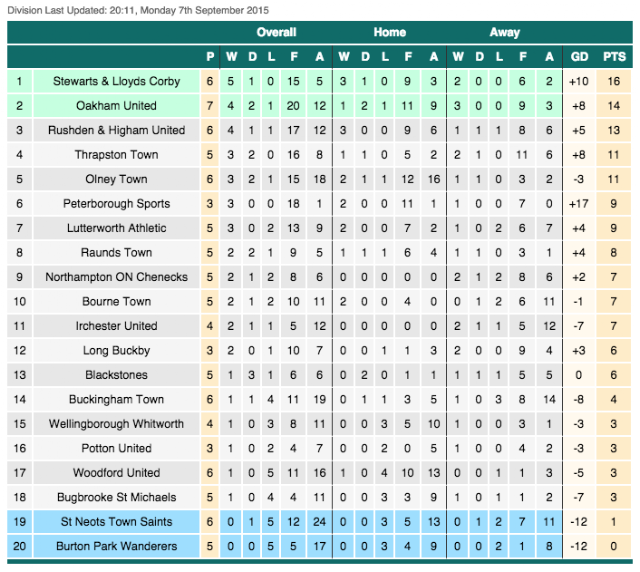
Task: Select Wellingborough Whitworth team name
Action: pyautogui.click(x=116, y=424)
